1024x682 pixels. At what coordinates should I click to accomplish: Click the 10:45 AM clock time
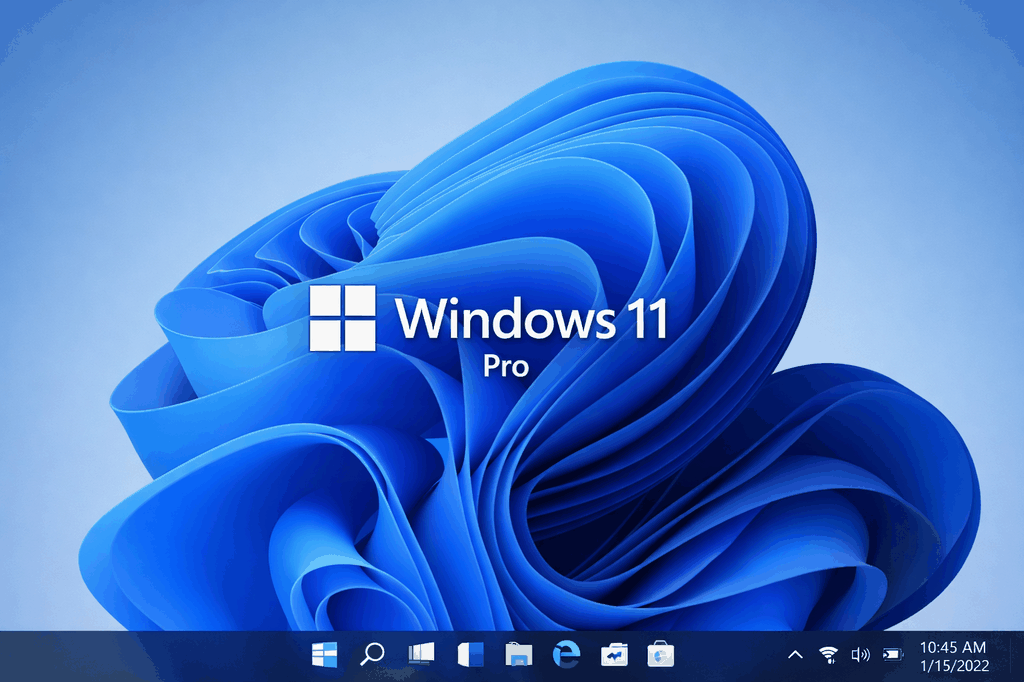(952, 647)
